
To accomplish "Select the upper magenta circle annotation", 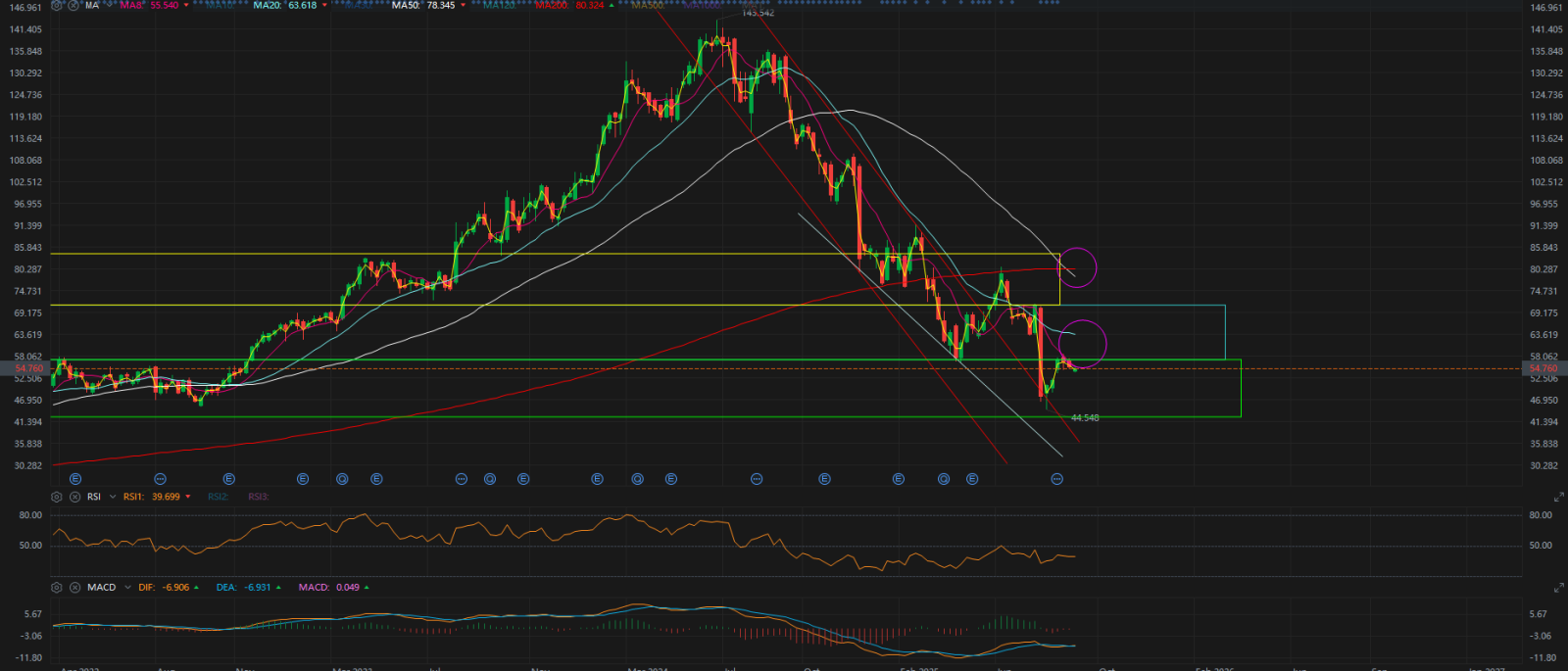I will pyautogui.click(x=1078, y=266).
